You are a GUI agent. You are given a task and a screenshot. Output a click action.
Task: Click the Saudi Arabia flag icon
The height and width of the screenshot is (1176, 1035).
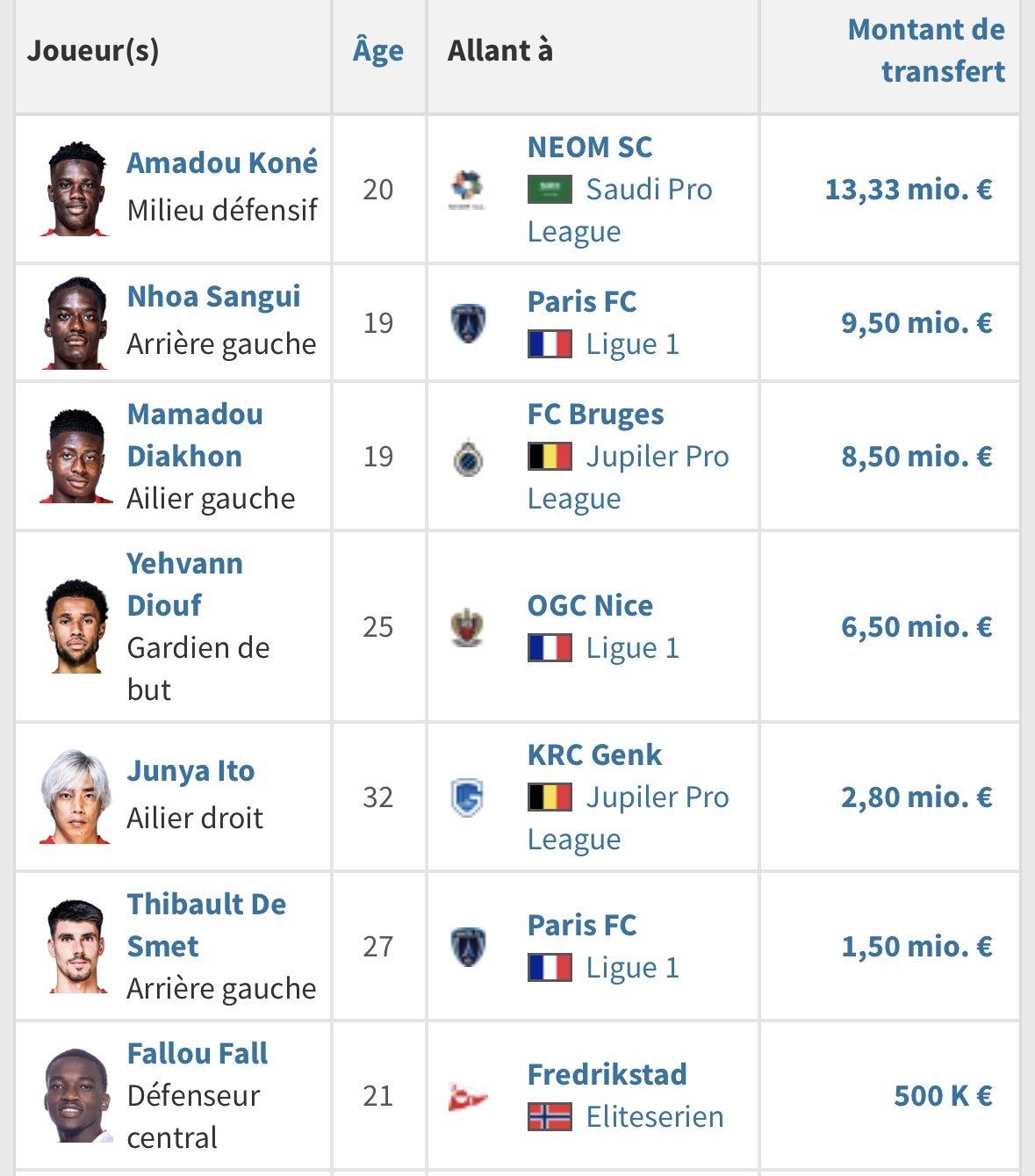[550, 190]
